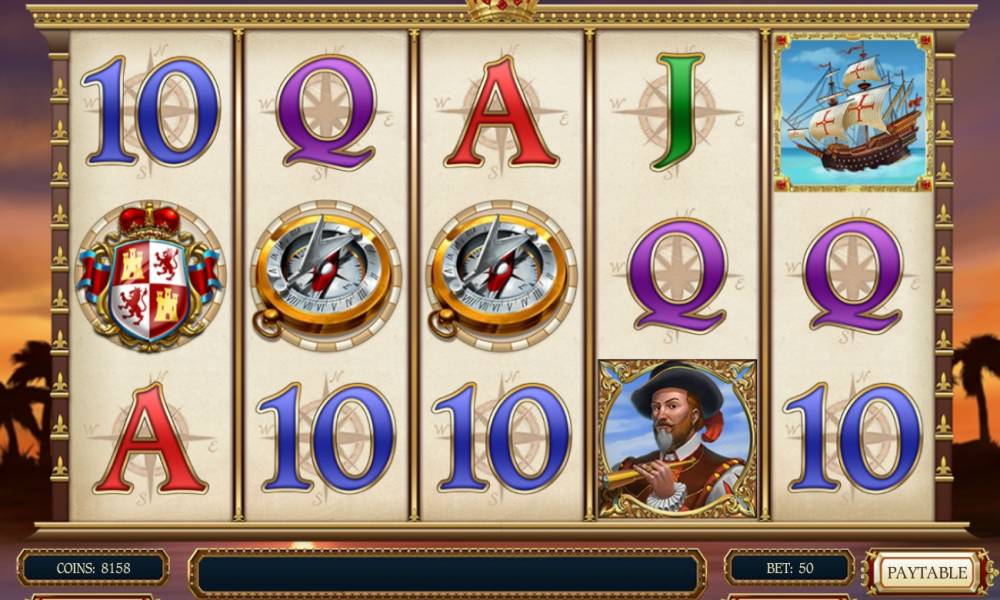Click the purple Q on reel five
This screenshot has width=1000, height=600.
coord(853,275)
